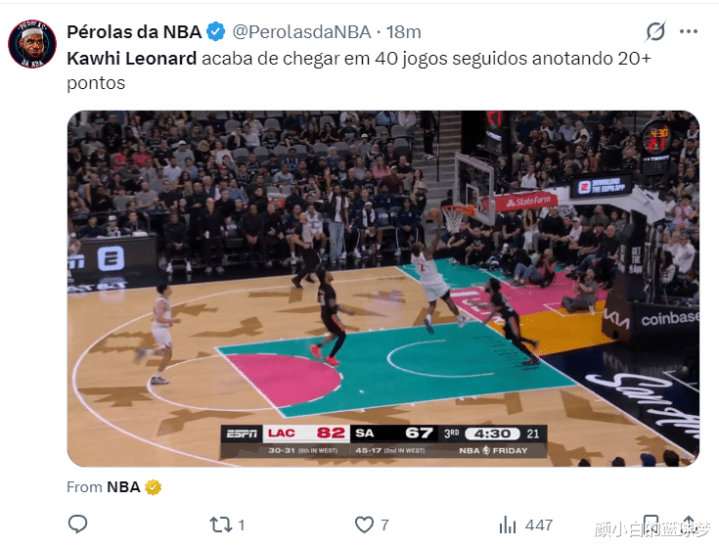Like the tweet with the heart icon

[x=364, y=525]
